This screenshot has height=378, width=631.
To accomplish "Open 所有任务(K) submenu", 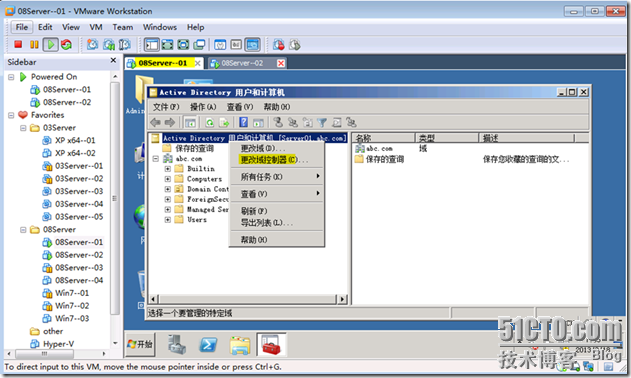I will tap(277, 177).
